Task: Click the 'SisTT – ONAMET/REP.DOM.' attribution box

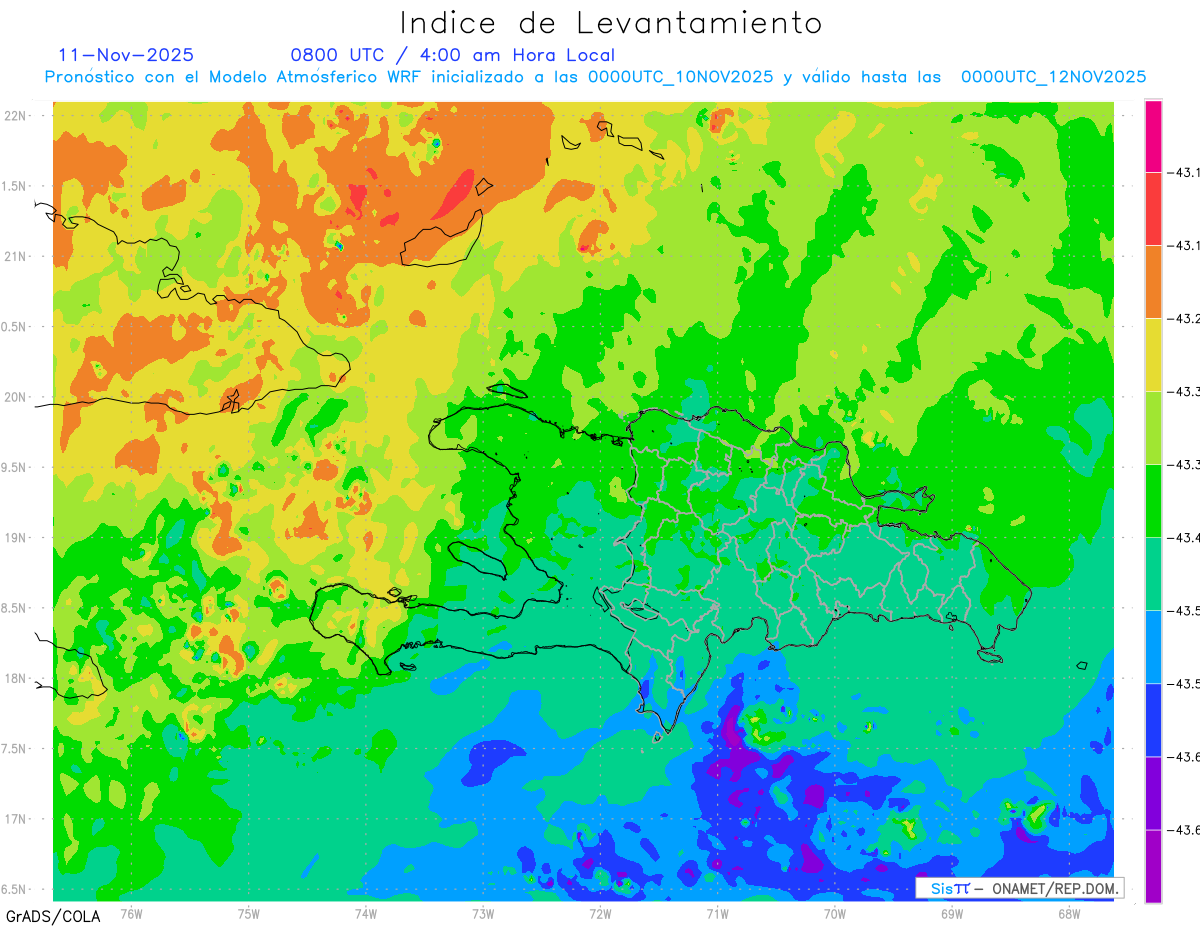Action: [x=1020, y=888]
